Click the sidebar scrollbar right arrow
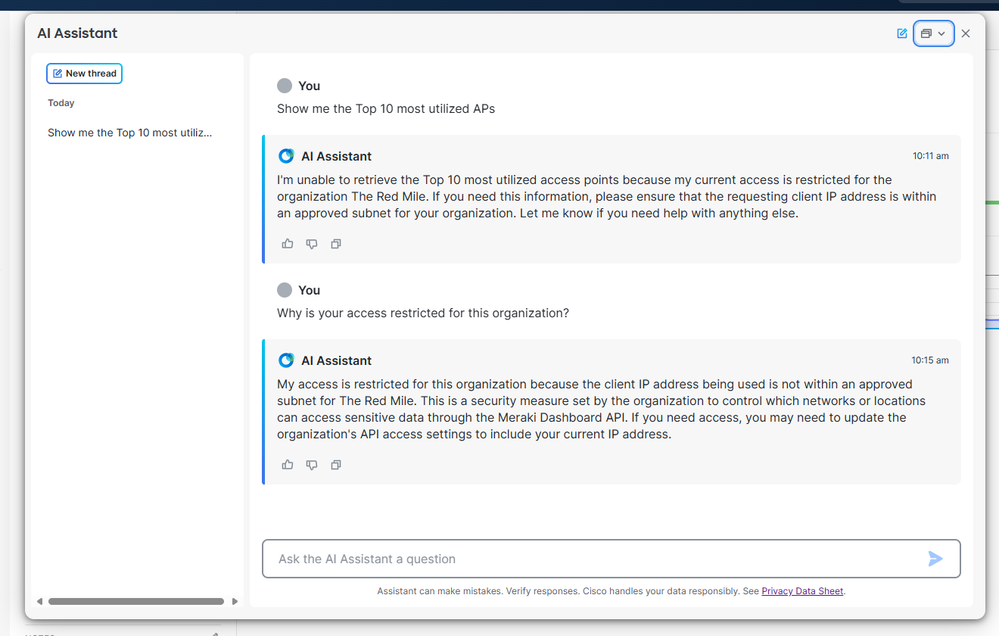Image resolution: width=999 pixels, height=636 pixels. (x=235, y=601)
